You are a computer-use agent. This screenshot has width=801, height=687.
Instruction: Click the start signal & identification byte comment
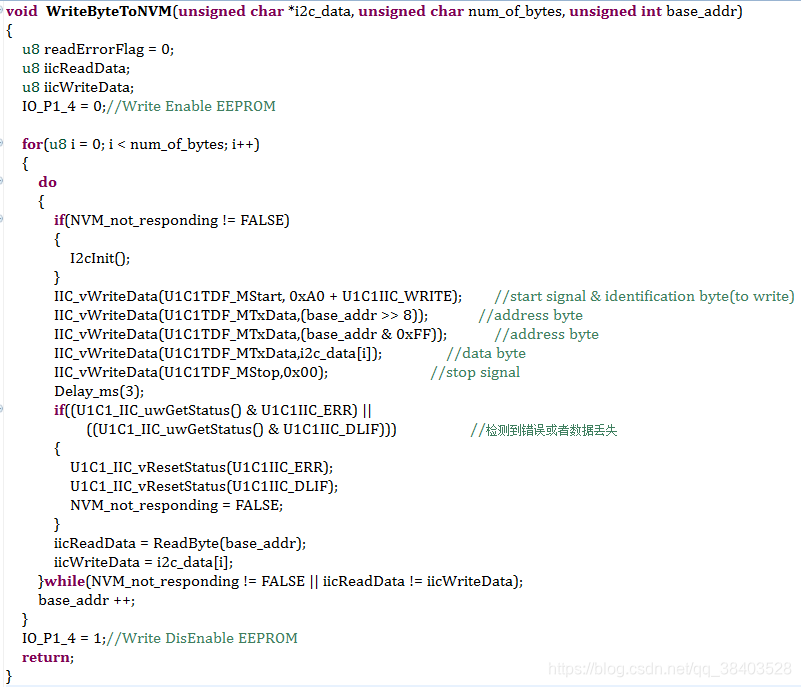(x=644, y=296)
